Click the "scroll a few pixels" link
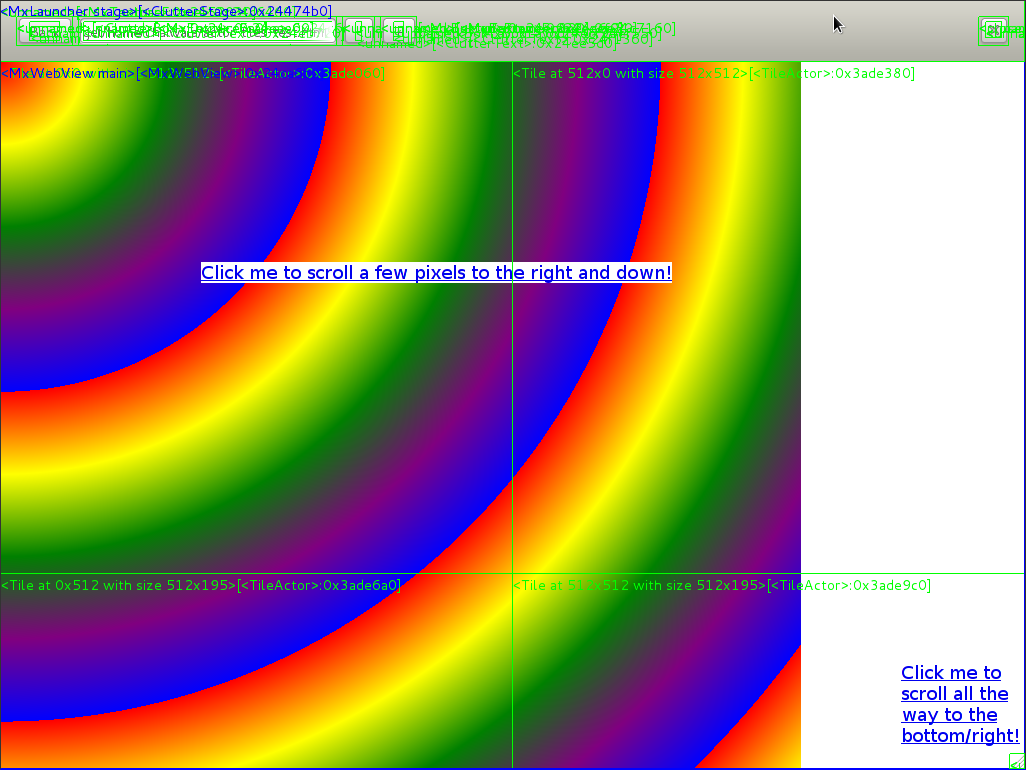The image size is (1026, 770). [x=436, y=273]
